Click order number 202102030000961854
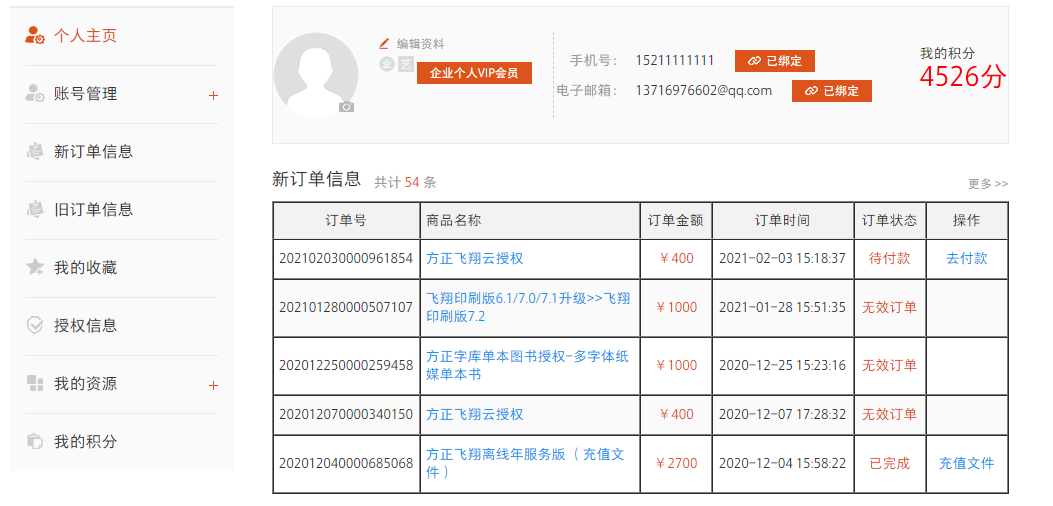1053x506 pixels. point(346,258)
